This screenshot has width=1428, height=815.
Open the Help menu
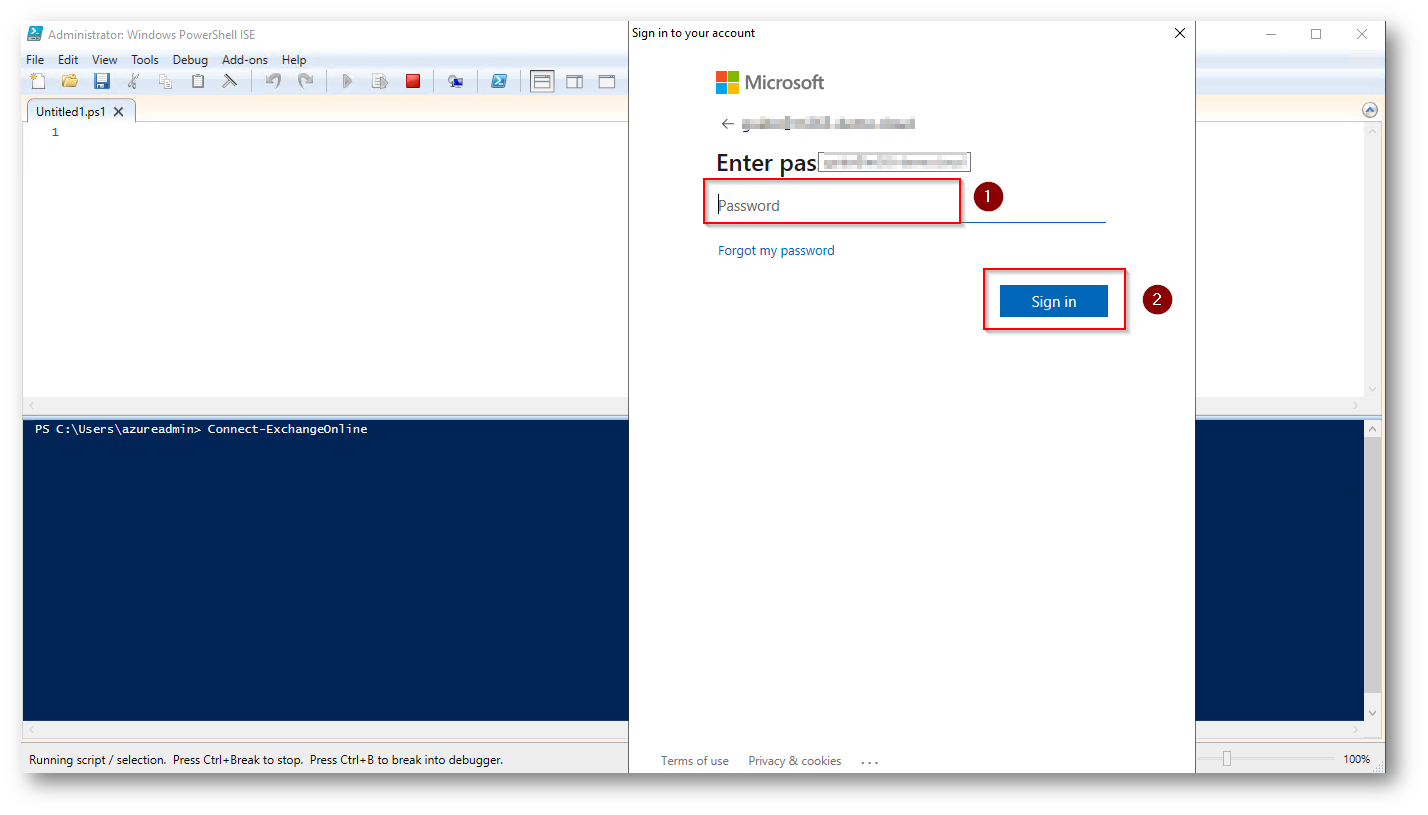click(x=294, y=60)
